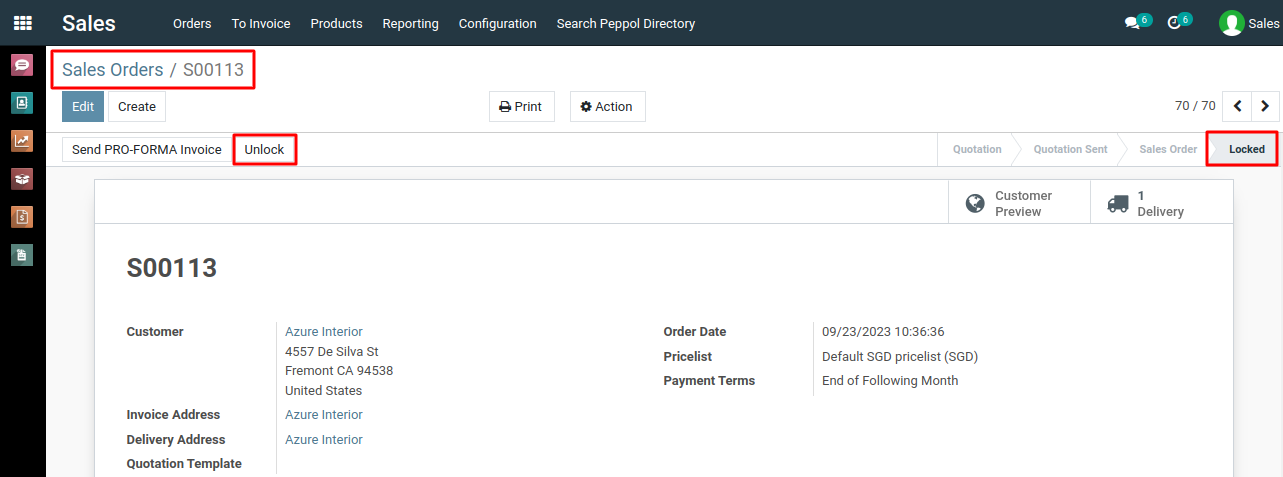Open the Configuration menu
This screenshot has width=1283, height=477.
click(x=497, y=23)
